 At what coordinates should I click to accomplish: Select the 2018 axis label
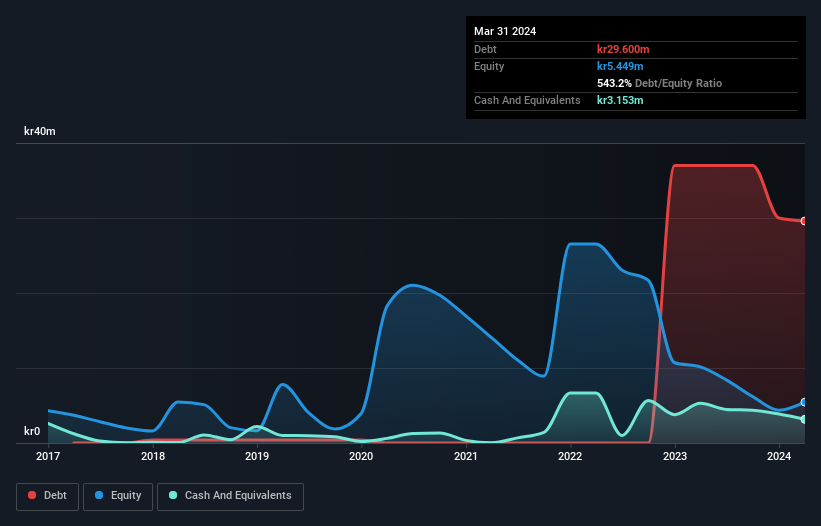click(x=153, y=456)
